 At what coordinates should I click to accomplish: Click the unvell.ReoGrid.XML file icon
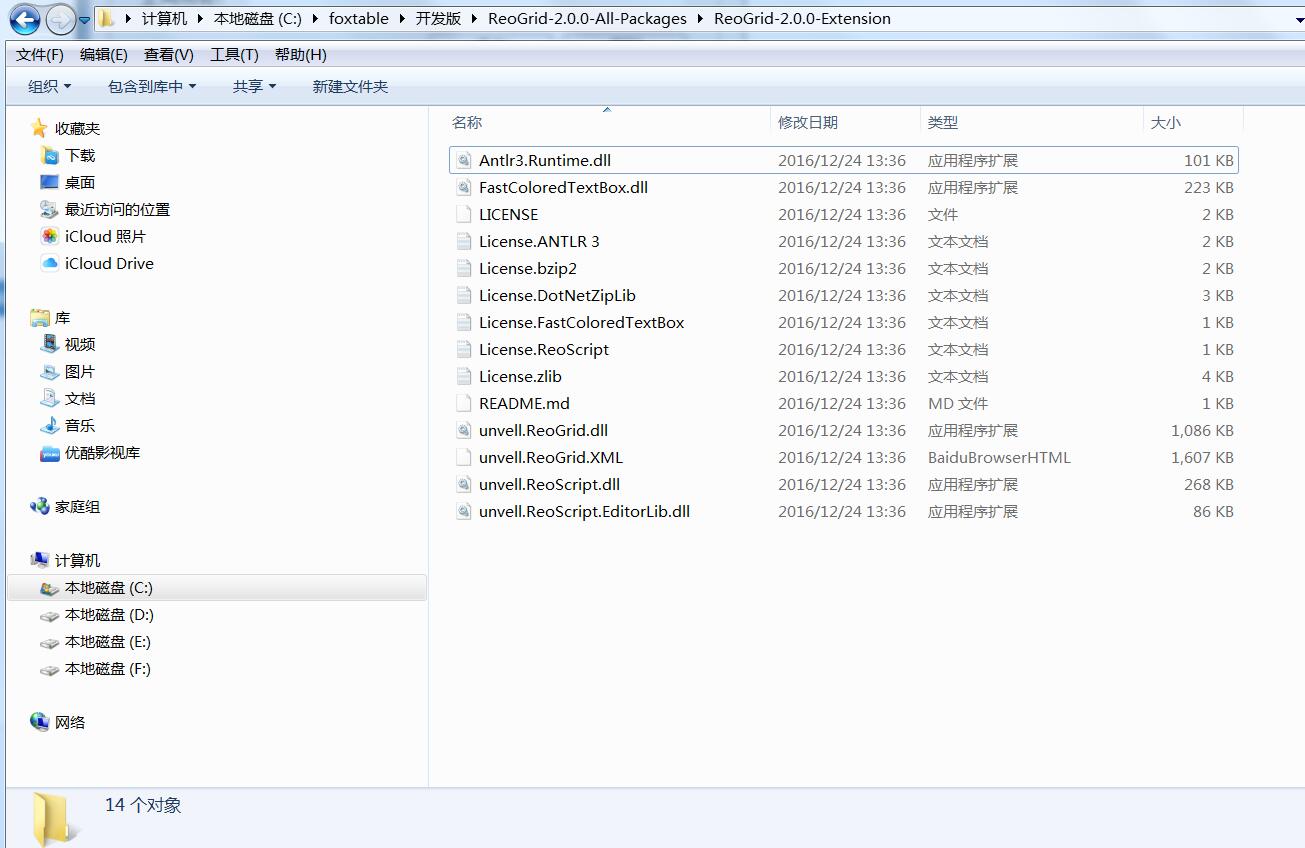463,457
